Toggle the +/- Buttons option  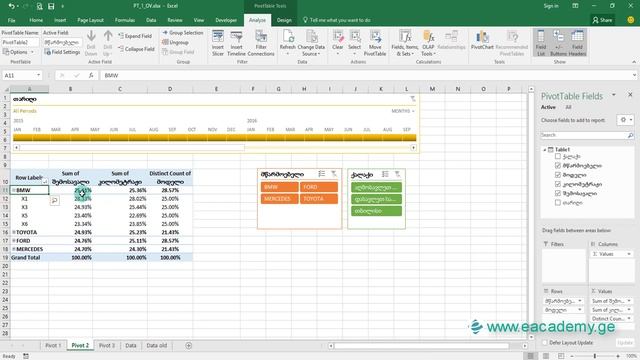[x=558, y=43]
